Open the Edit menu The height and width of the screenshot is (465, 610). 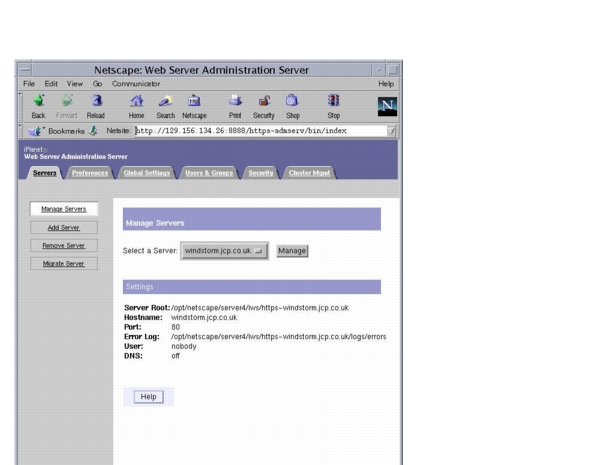click(51, 84)
